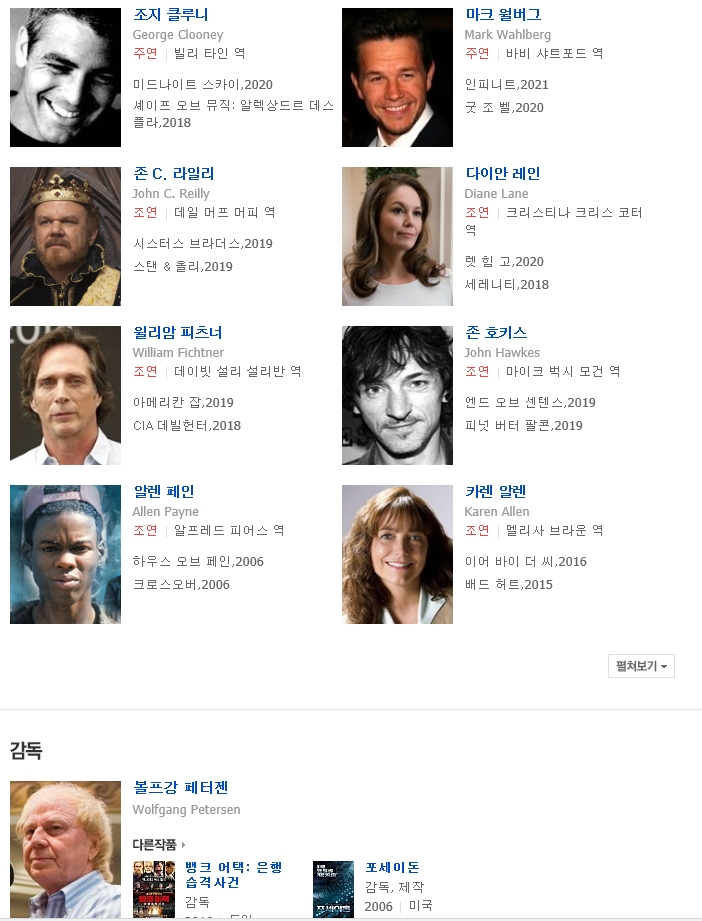
Task: Open William Fichtner's photo
Action: pos(65,396)
